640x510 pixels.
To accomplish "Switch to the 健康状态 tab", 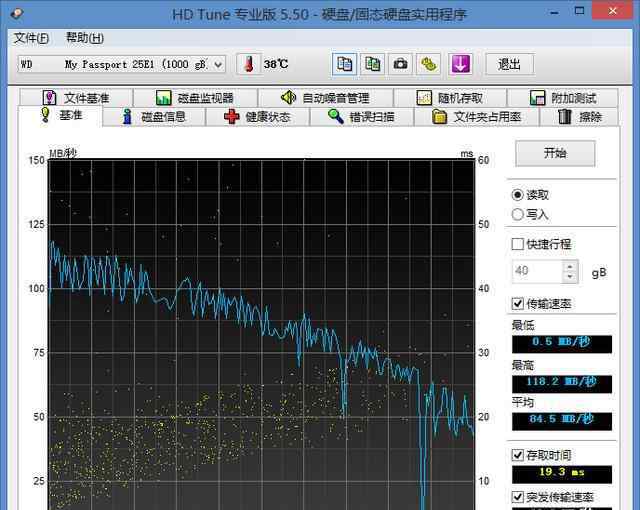I will click(x=258, y=117).
